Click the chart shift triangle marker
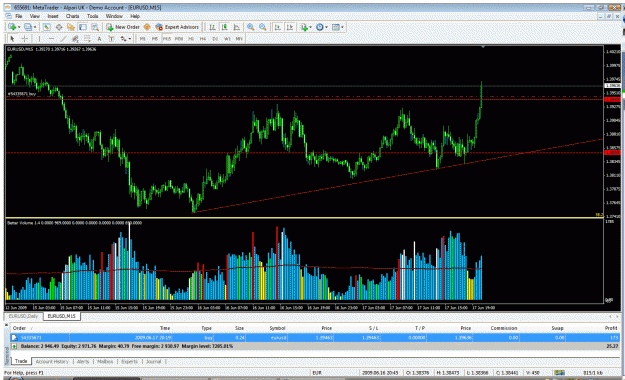 (x=483, y=47)
